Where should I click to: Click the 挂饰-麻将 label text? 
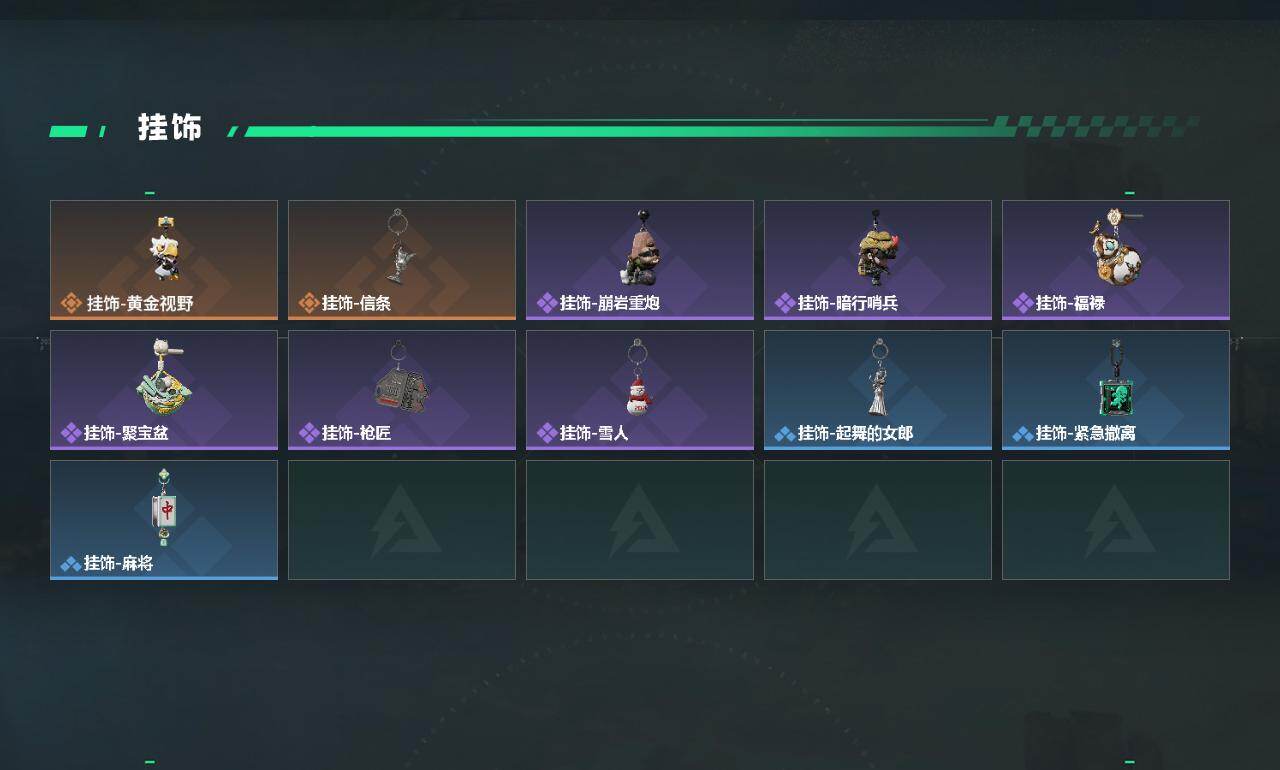tap(118, 564)
